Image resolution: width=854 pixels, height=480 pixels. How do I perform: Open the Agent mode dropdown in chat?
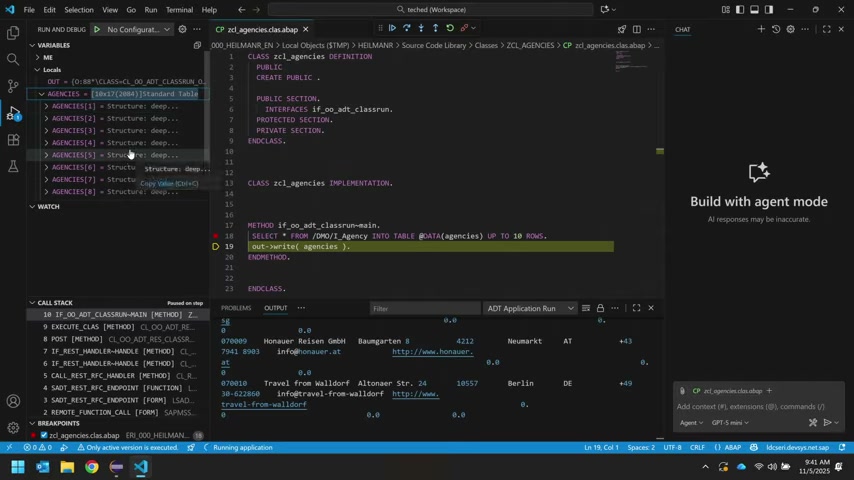(x=691, y=423)
